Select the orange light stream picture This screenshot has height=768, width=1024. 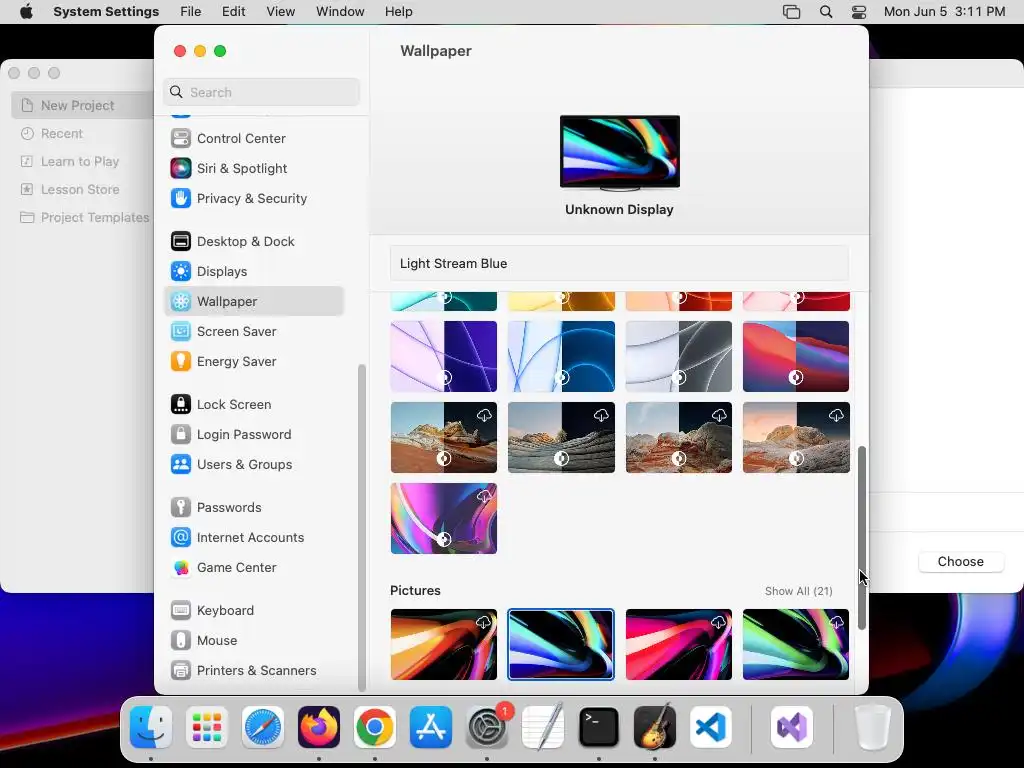click(x=443, y=645)
